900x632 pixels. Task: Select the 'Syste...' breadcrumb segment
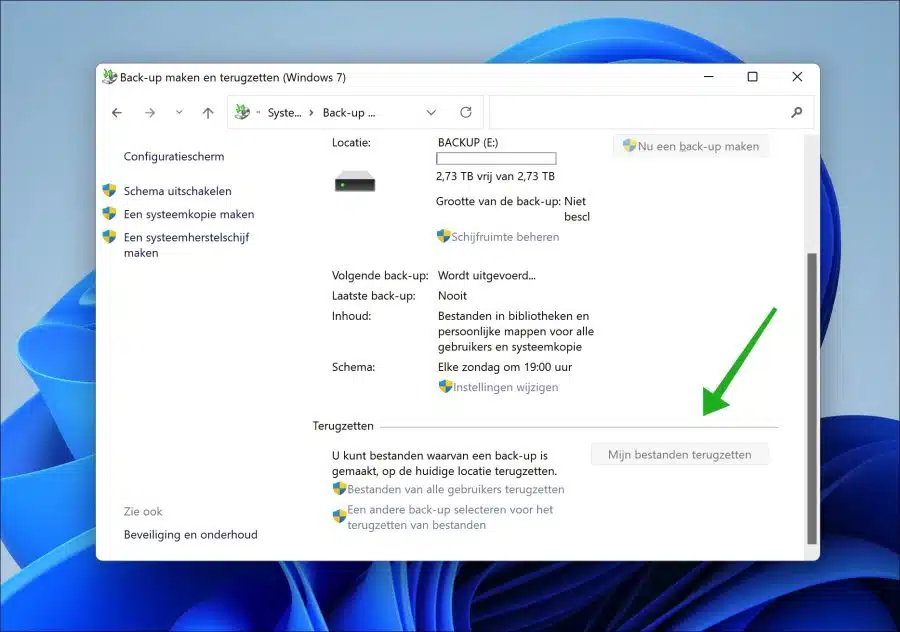(284, 113)
